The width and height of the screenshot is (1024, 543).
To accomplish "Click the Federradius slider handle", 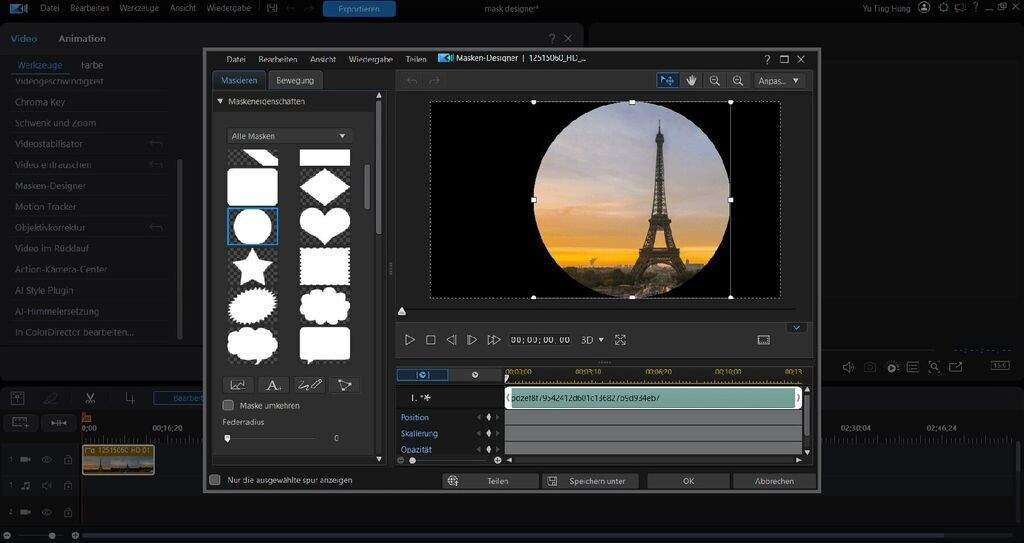I will coord(228,438).
